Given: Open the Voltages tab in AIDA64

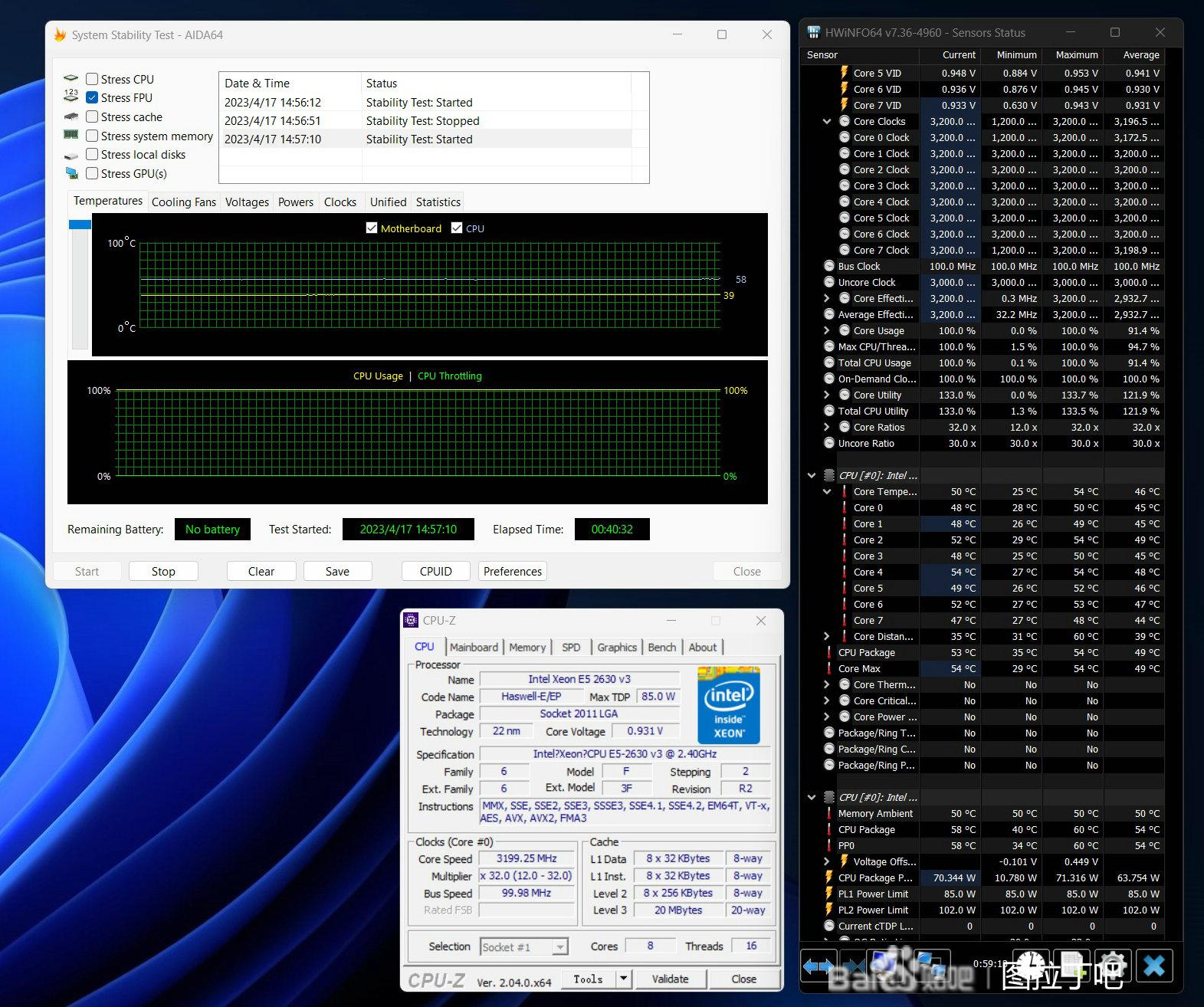Looking at the screenshot, I should pyautogui.click(x=247, y=202).
